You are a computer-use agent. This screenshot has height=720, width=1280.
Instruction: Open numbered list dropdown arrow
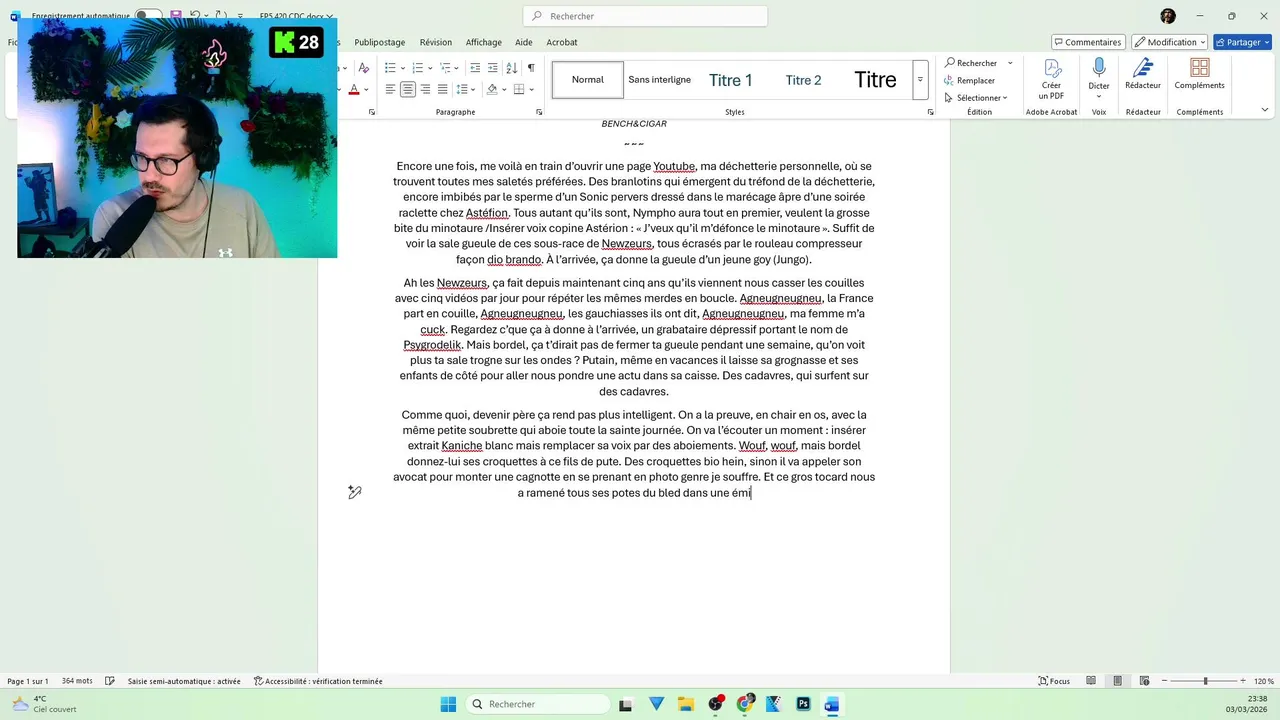coord(429,68)
